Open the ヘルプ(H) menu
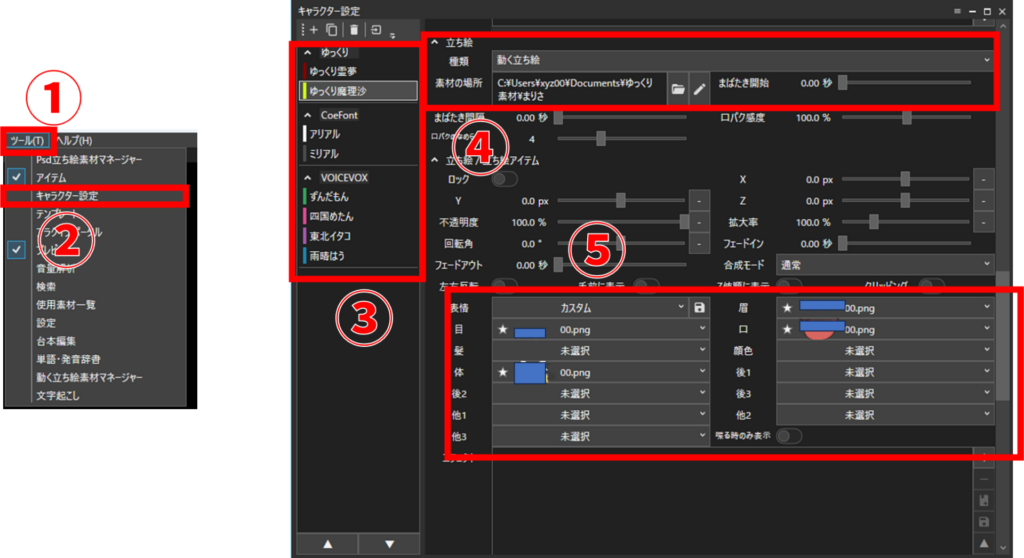This screenshot has height=558, width=1024. tap(74, 140)
